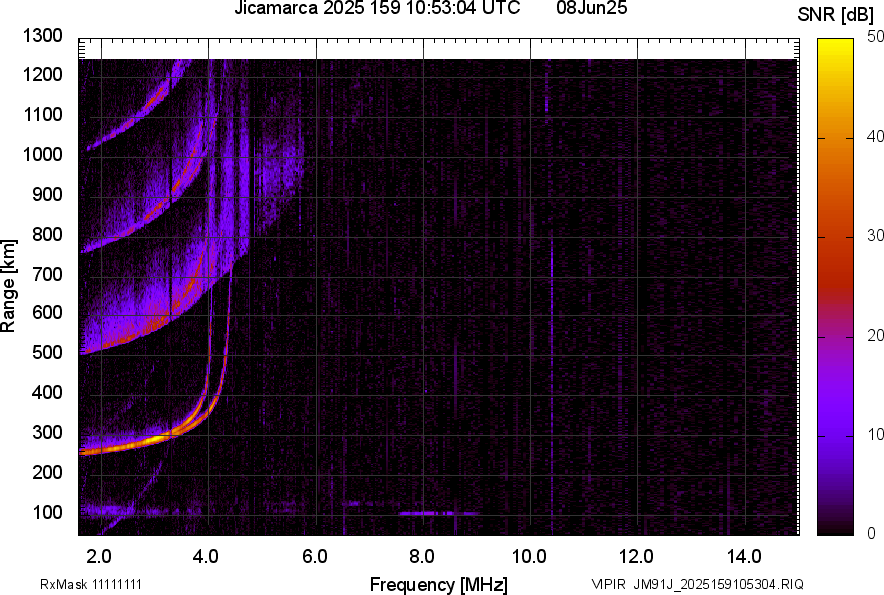Click the 500 range tick label
The image size is (884, 595).
(x=47, y=352)
